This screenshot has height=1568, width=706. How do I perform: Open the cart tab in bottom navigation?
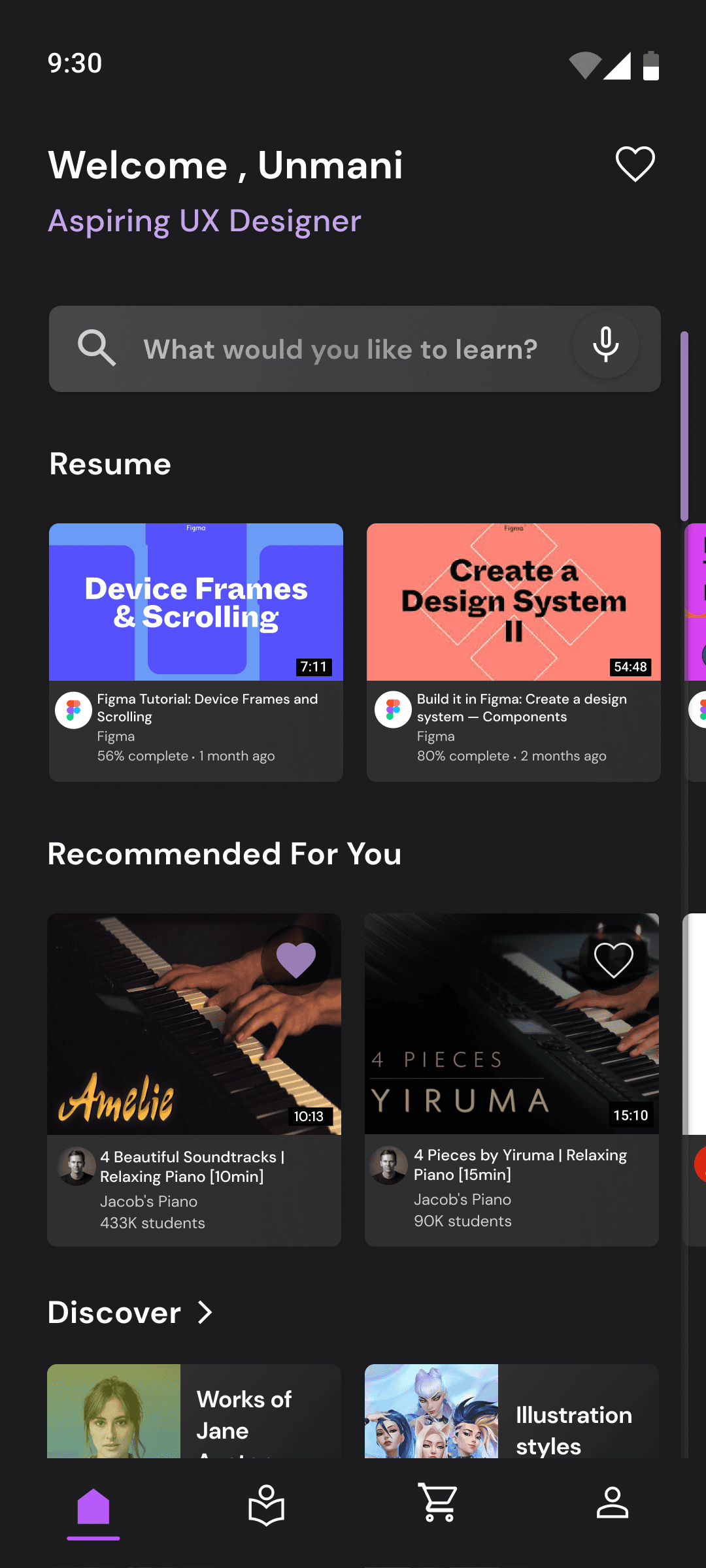point(439,1502)
